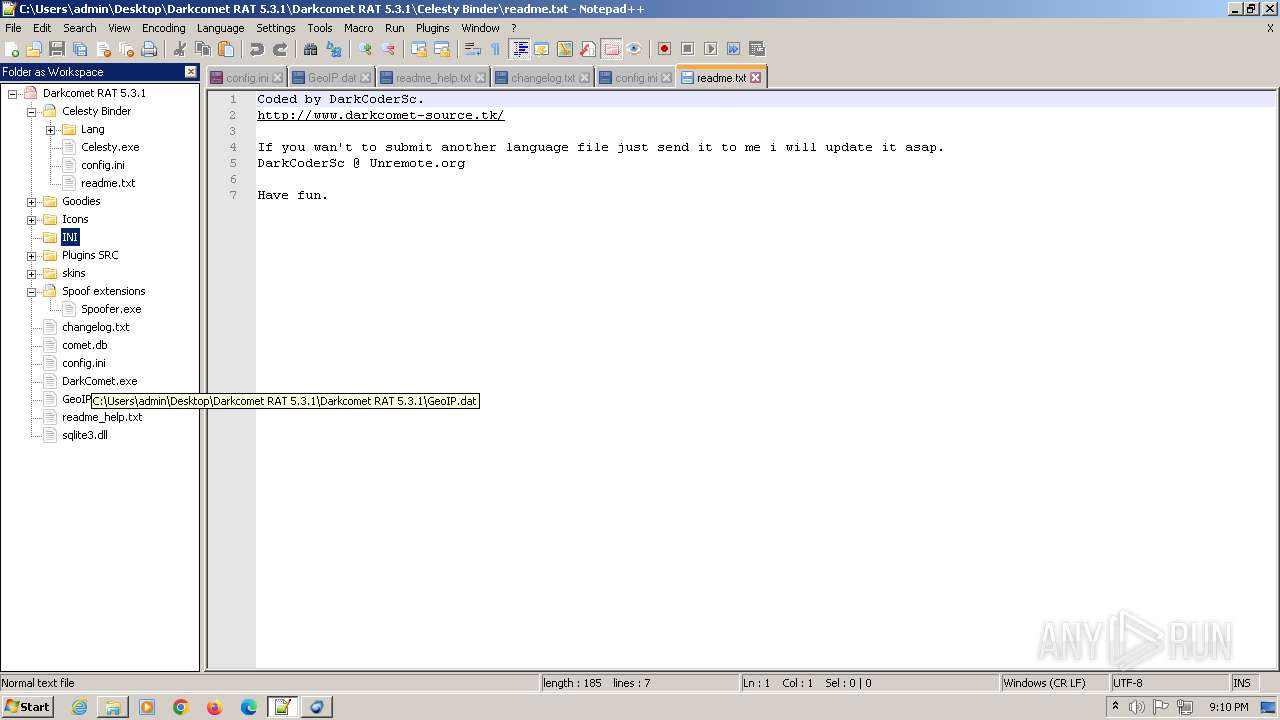The width and height of the screenshot is (1280, 720).
Task: Select Celesty.exe in the tree
Action: (110, 147)
